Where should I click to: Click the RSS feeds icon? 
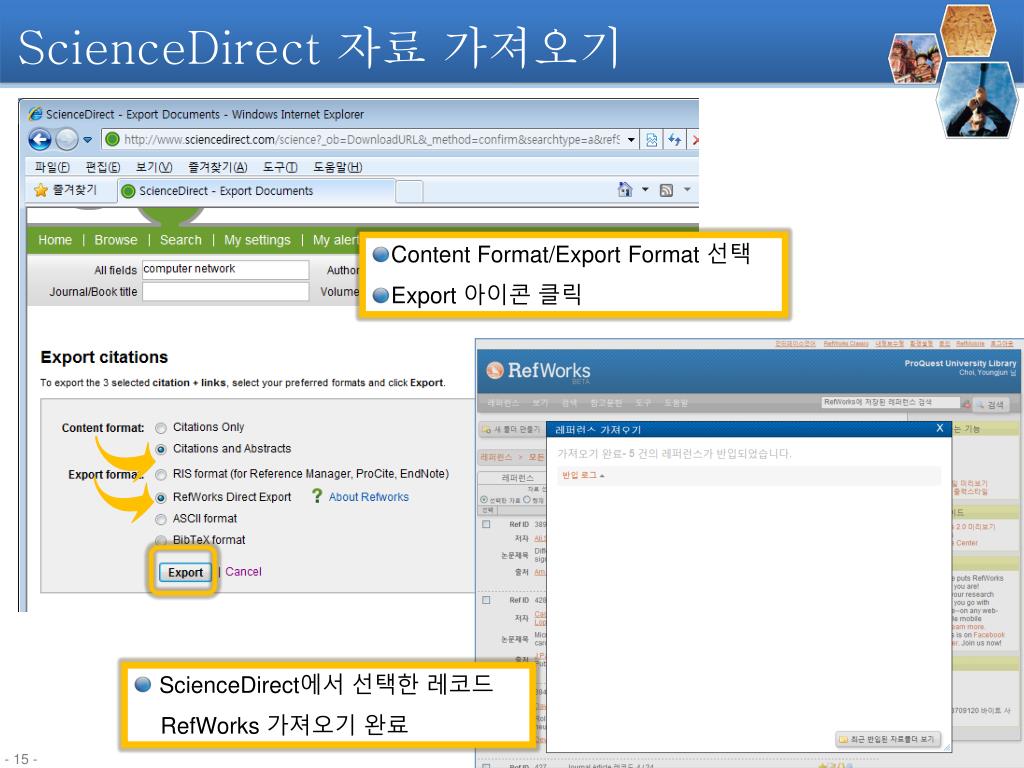pos(666,190)
